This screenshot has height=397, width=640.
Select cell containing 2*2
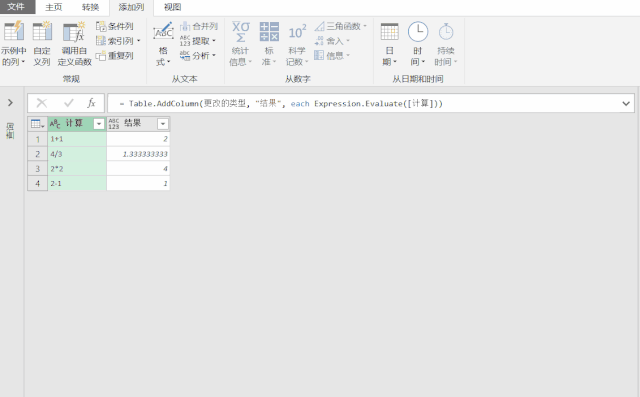point(77,169)
